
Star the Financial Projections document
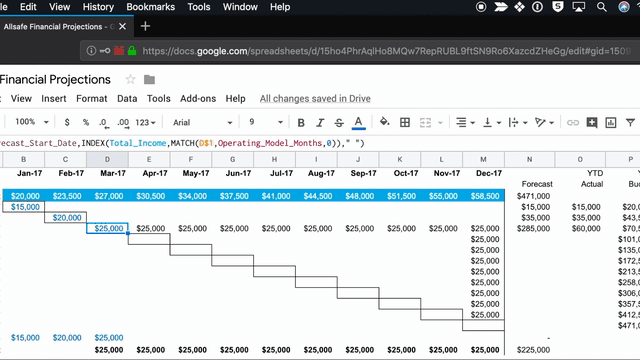pyautogui.click(x=130, y=79)
